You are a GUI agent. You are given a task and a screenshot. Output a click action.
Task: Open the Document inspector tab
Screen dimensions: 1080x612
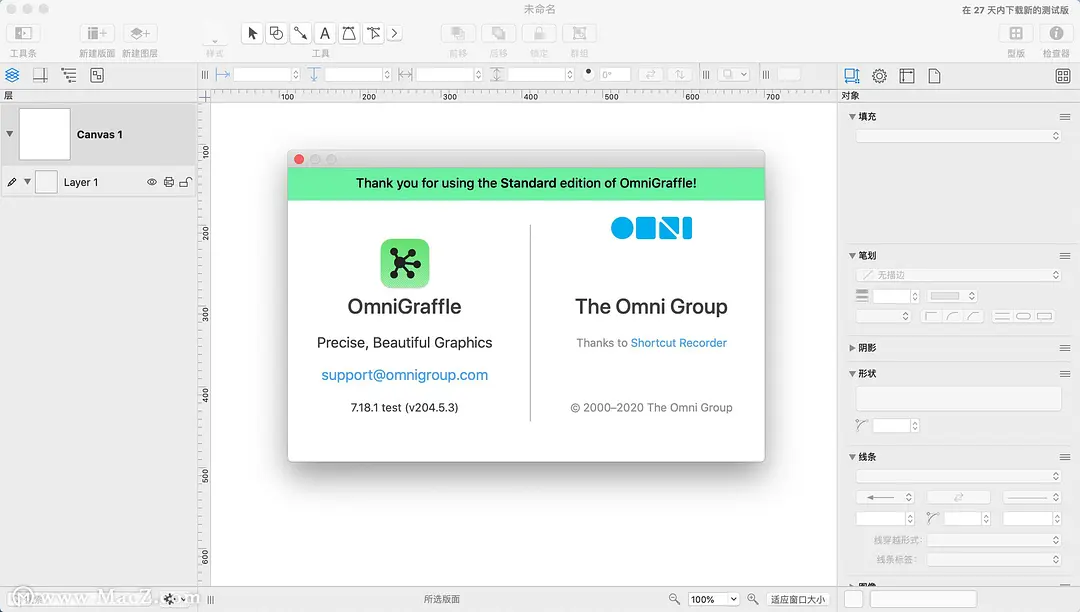[935, 76]
